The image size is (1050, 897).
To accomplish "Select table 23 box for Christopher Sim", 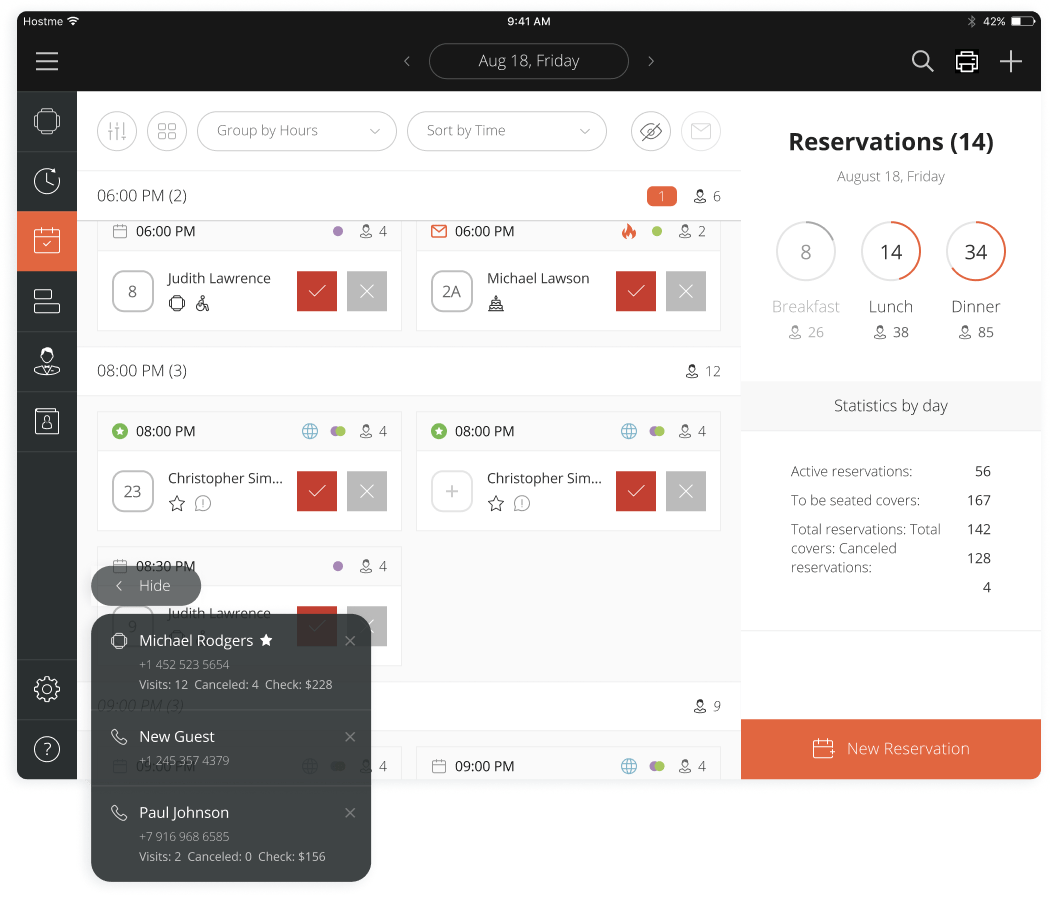I will [x=133, y=491].
